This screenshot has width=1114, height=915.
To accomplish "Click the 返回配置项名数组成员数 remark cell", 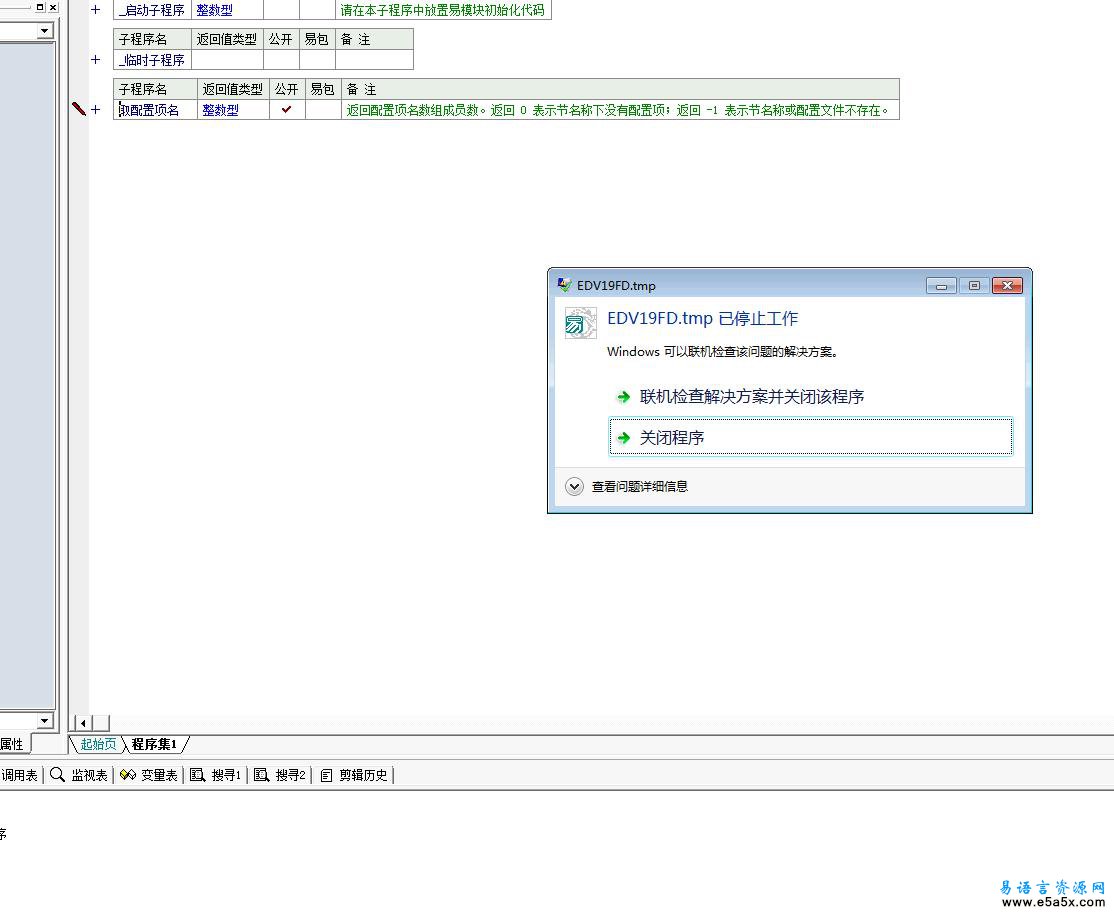I will pos(620,109).
